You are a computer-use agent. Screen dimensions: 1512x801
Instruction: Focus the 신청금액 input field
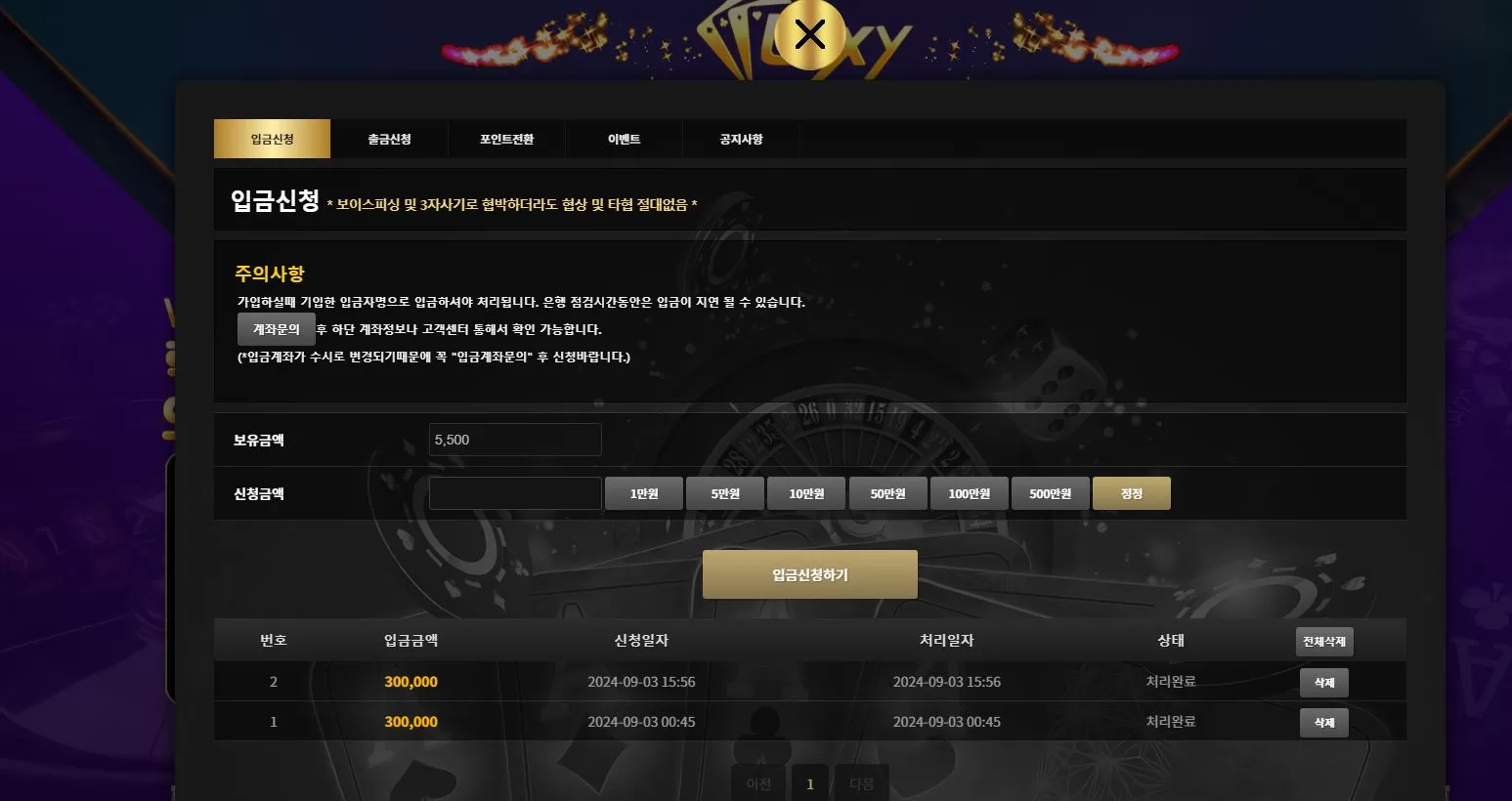515,493
